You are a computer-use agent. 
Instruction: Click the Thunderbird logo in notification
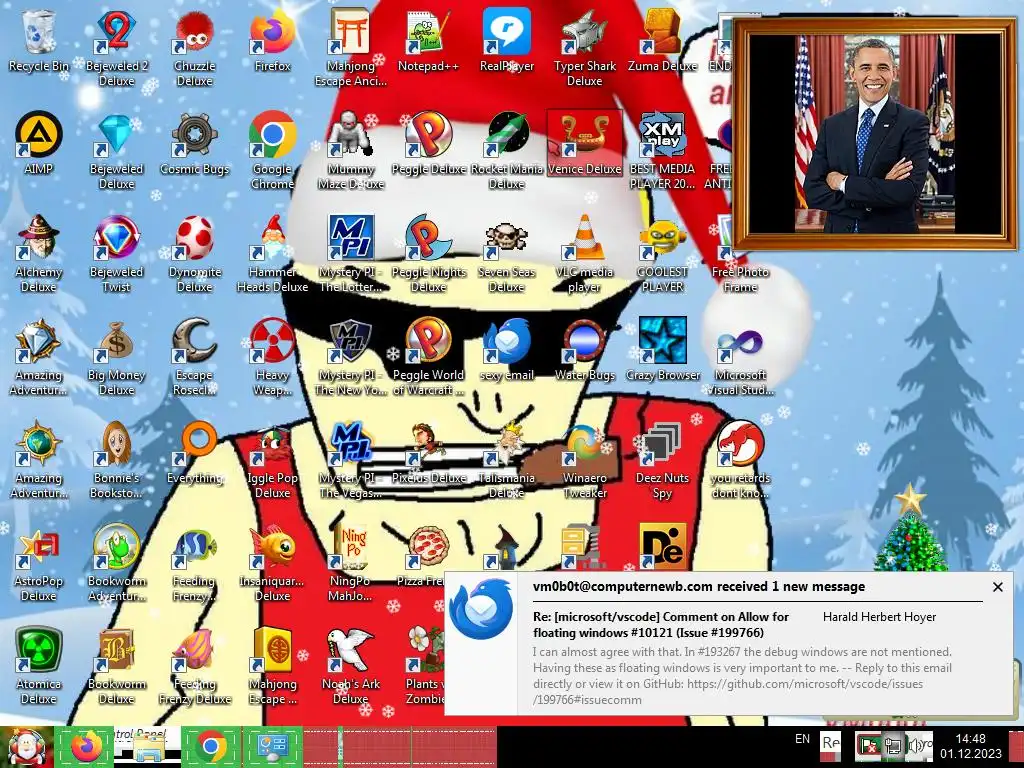(x=482, y=609)
